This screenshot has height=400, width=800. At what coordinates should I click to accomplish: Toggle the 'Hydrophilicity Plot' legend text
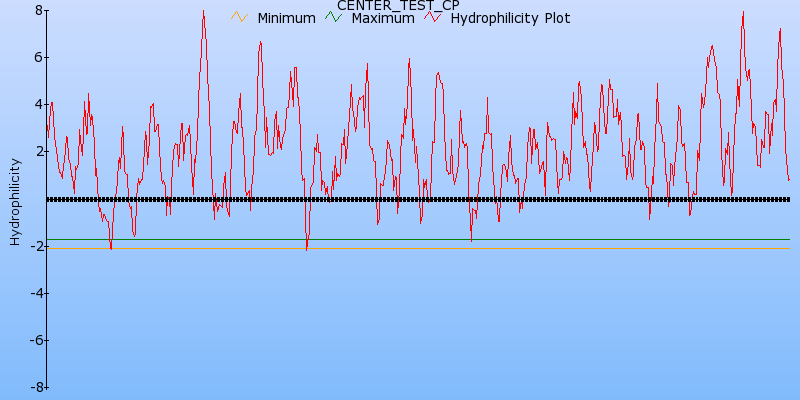point(510,18)
